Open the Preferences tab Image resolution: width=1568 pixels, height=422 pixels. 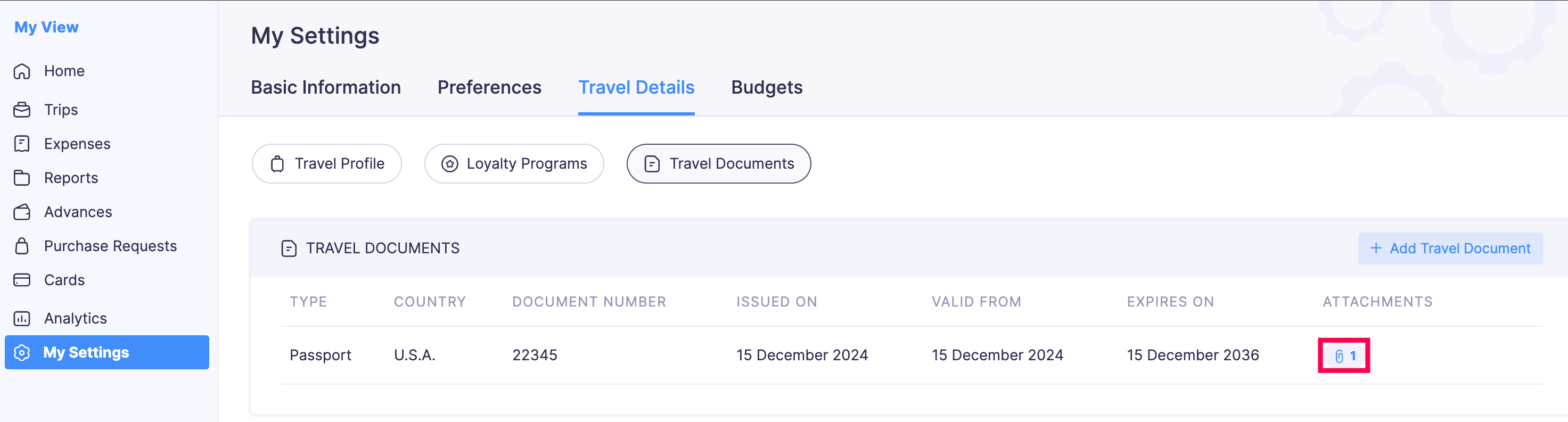point(489,87)
